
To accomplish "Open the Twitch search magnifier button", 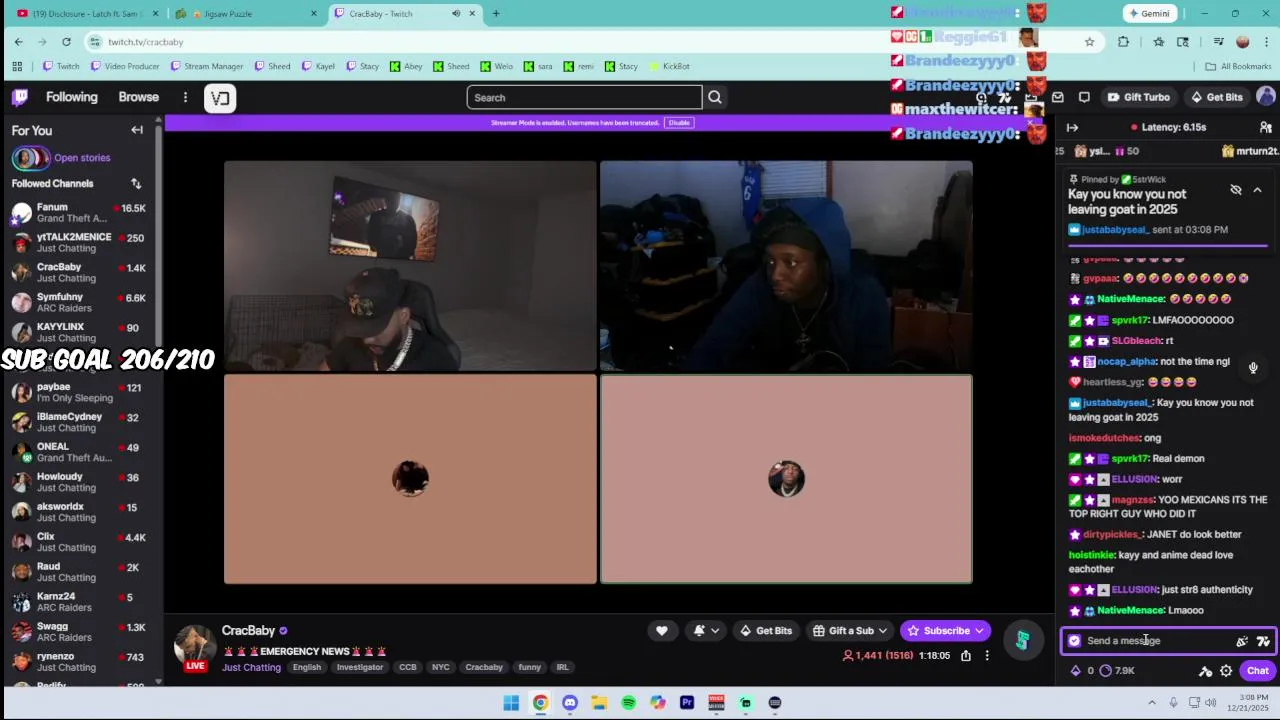I will (x=715, y=97).
